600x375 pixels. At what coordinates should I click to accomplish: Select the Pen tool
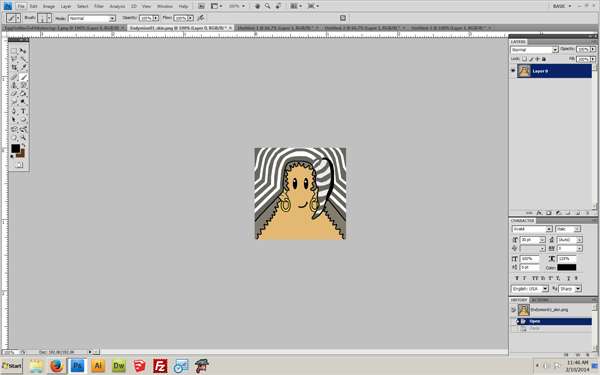14,111
